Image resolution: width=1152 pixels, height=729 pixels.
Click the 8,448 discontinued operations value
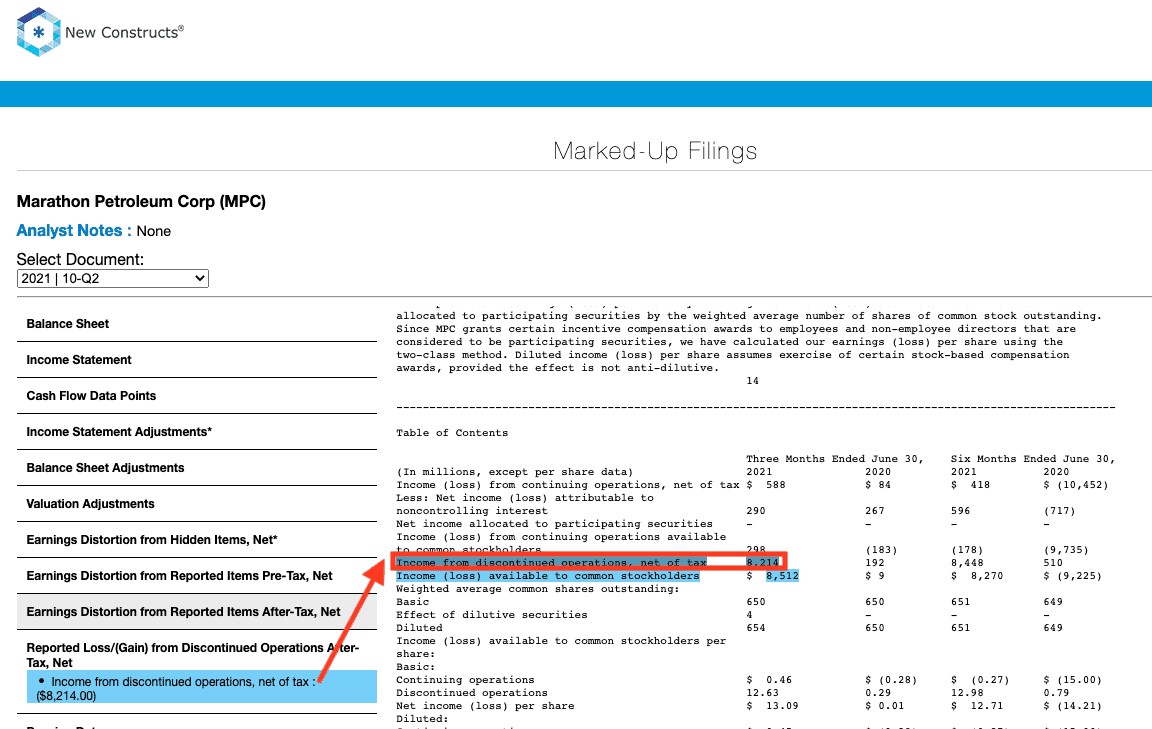(967, 563)
